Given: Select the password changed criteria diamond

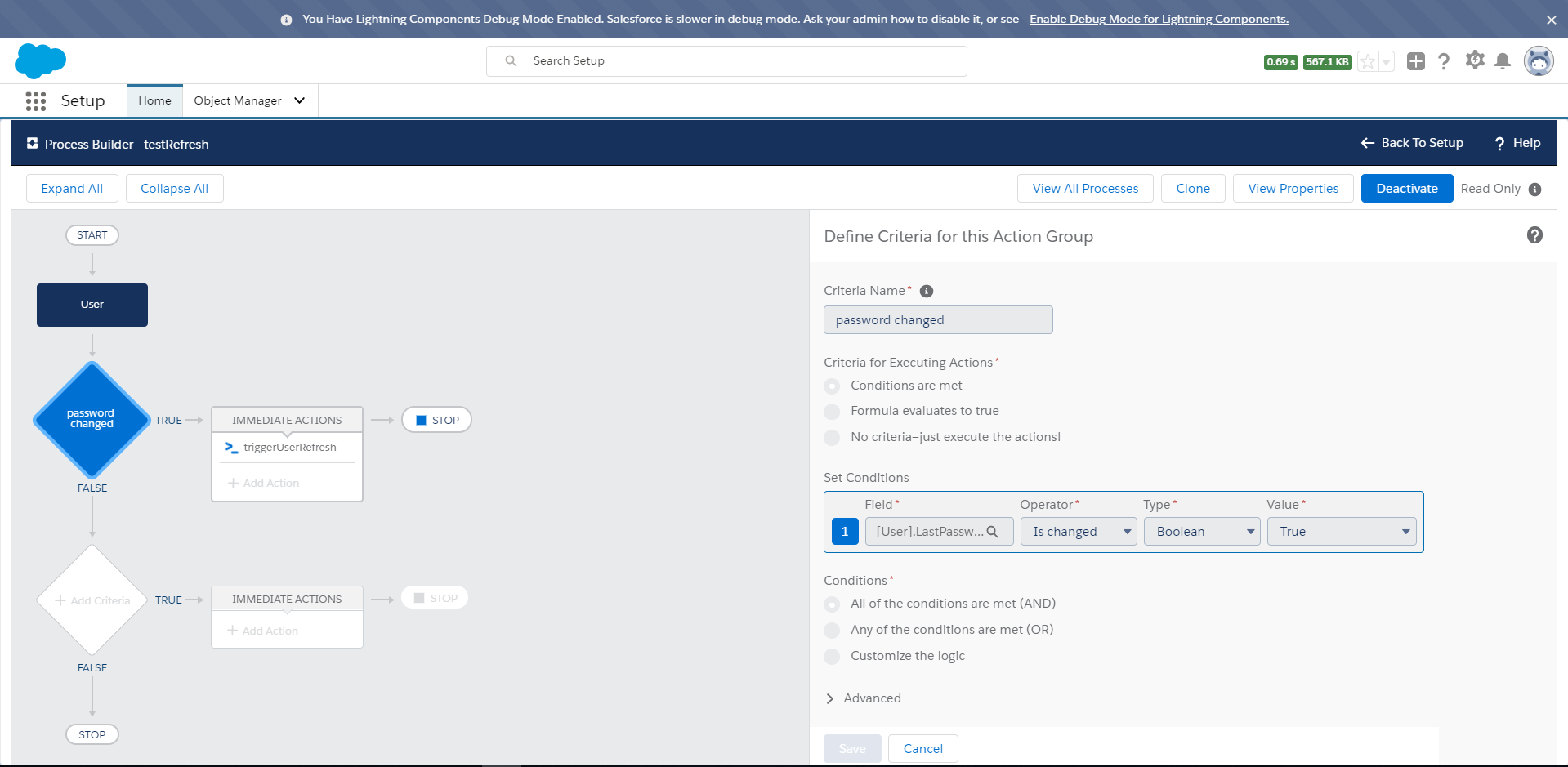Looking at the screenshot, I should tap(92, 420).
